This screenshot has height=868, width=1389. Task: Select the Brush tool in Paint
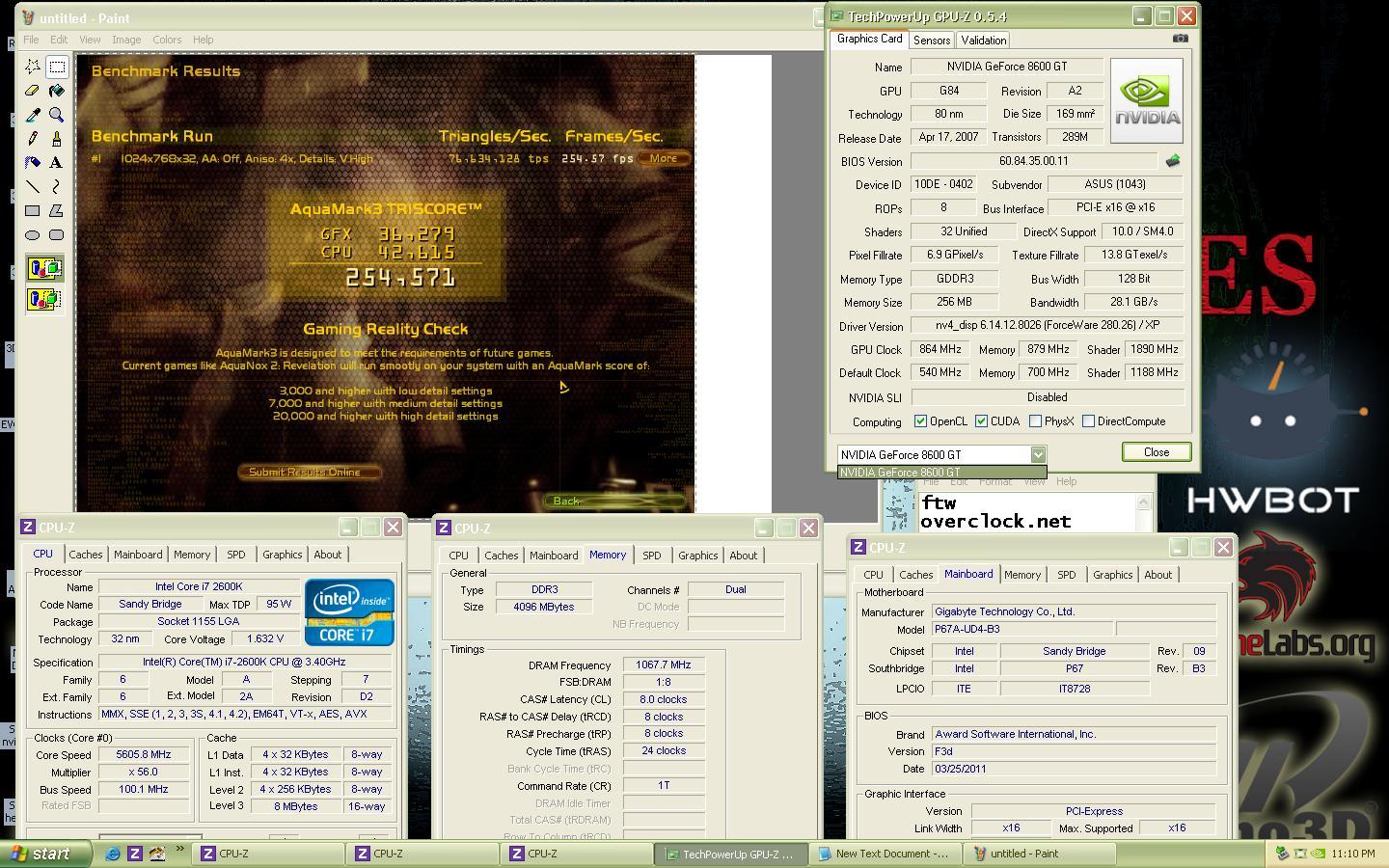[57, 139]
